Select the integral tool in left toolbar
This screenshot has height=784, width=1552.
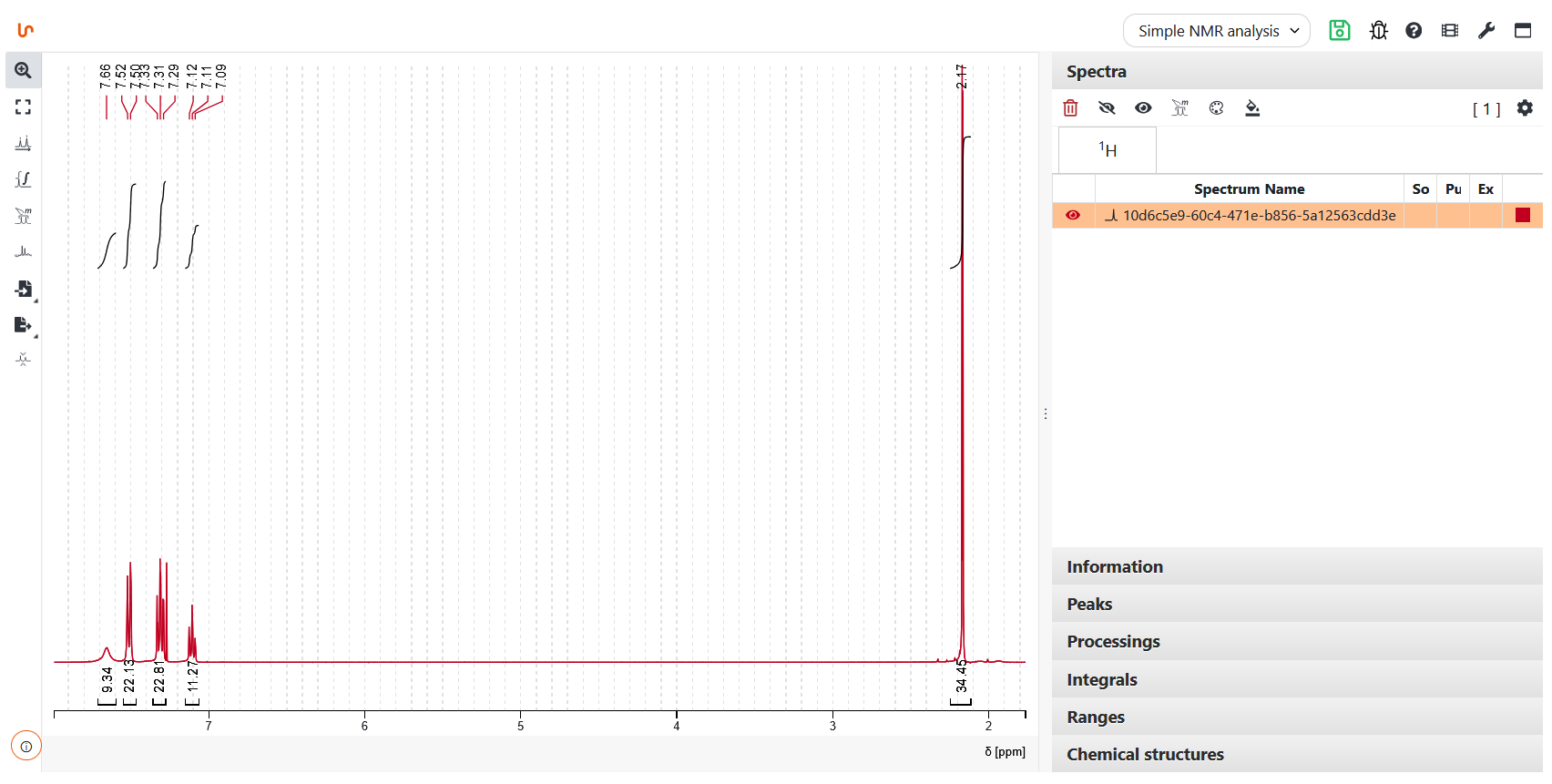23,179
